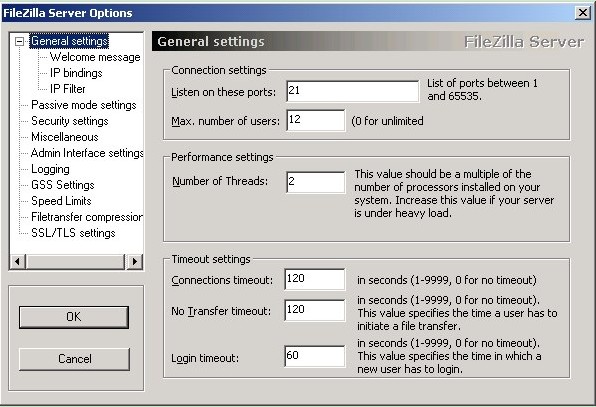Collapse the General settings tree node
This screenshot has width=596, height=407.
pos(19,41)
